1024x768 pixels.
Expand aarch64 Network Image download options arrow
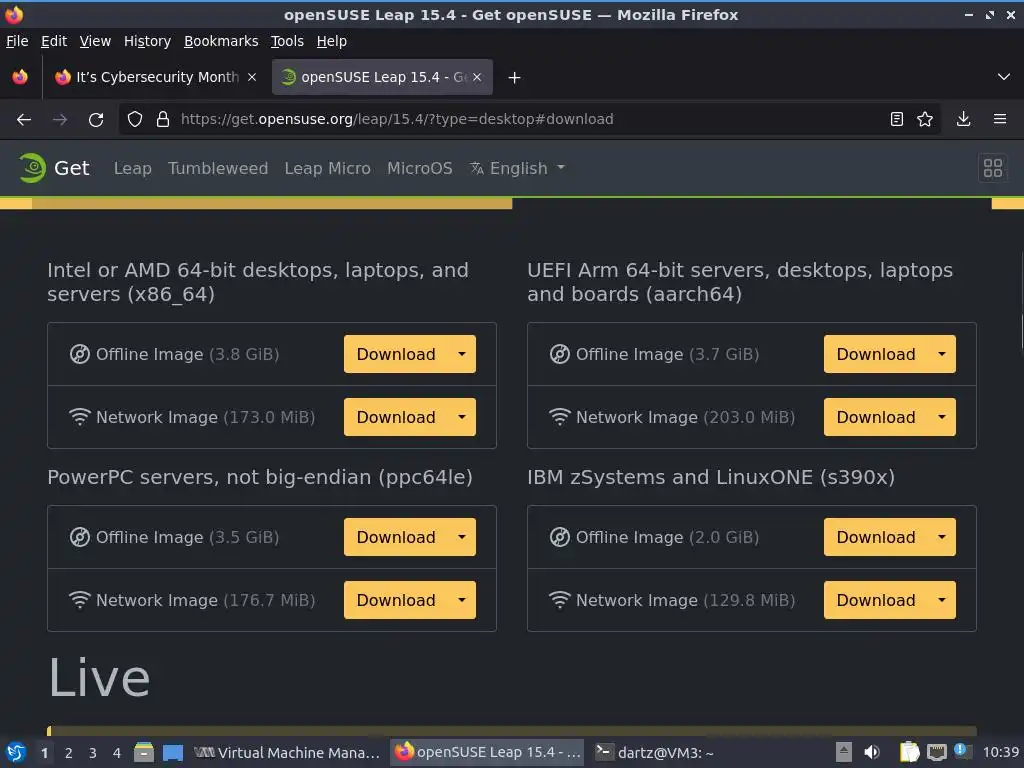point(942,417)
